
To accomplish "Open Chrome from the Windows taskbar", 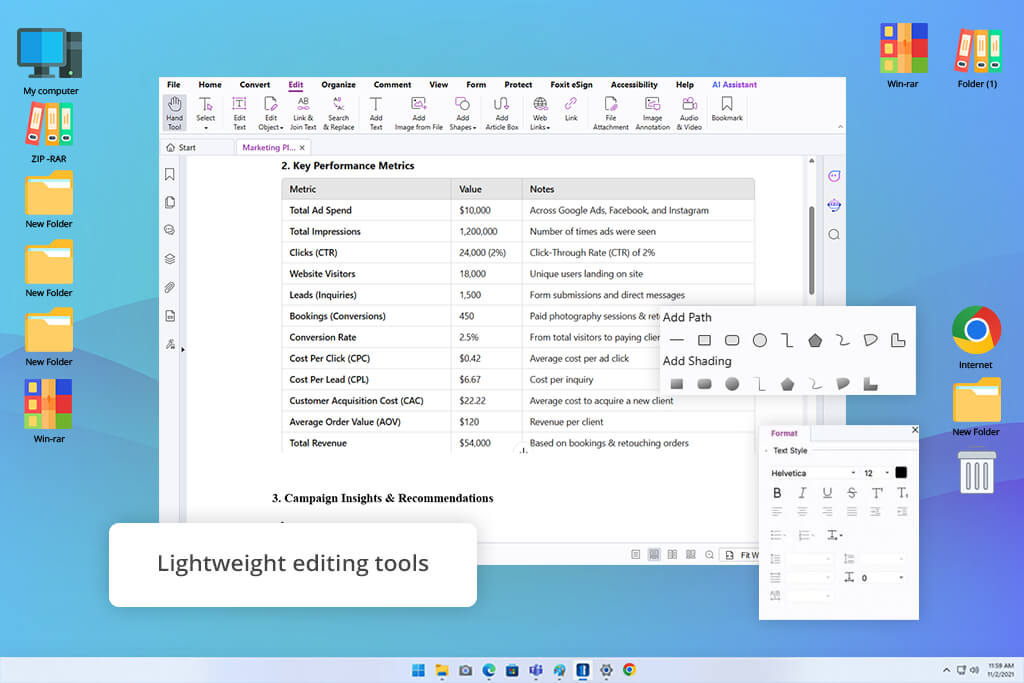I will click(x=629, y=669).
